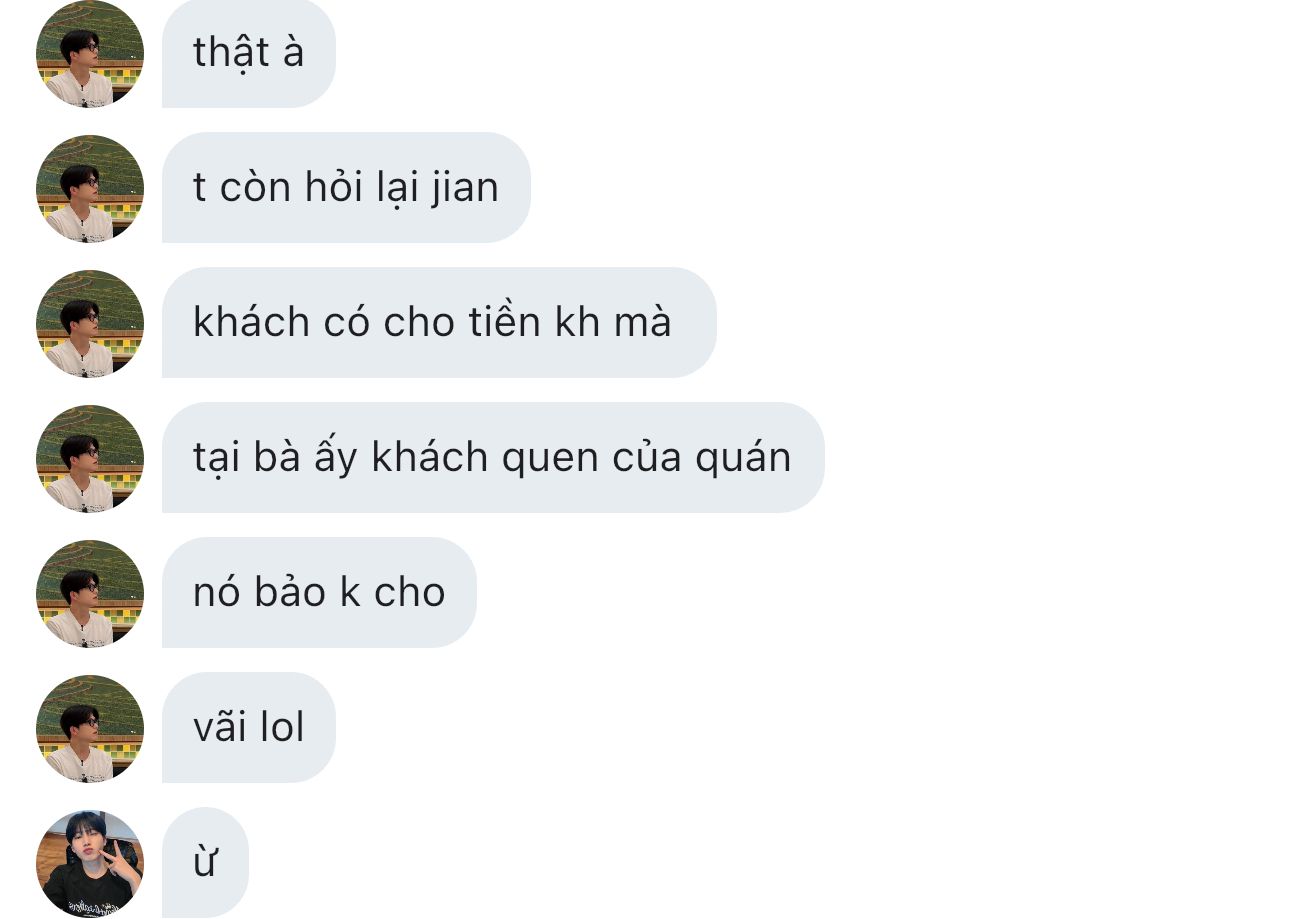Open avatar beside "tại bà ấy khách quen" message
This screenshot has height=919, width=1290.
[90, 458]
